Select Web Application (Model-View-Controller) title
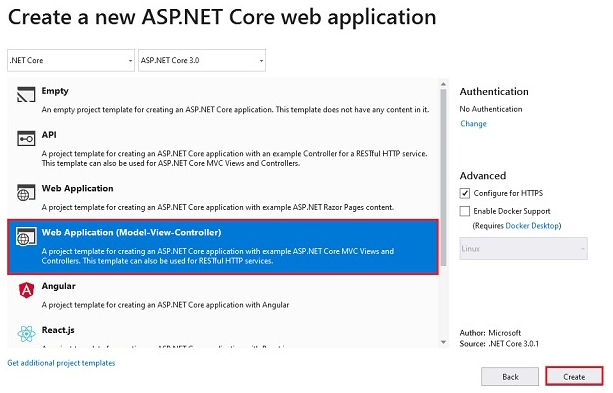The width and height of the screenshot is (613, 393). (x=131, y=232)
